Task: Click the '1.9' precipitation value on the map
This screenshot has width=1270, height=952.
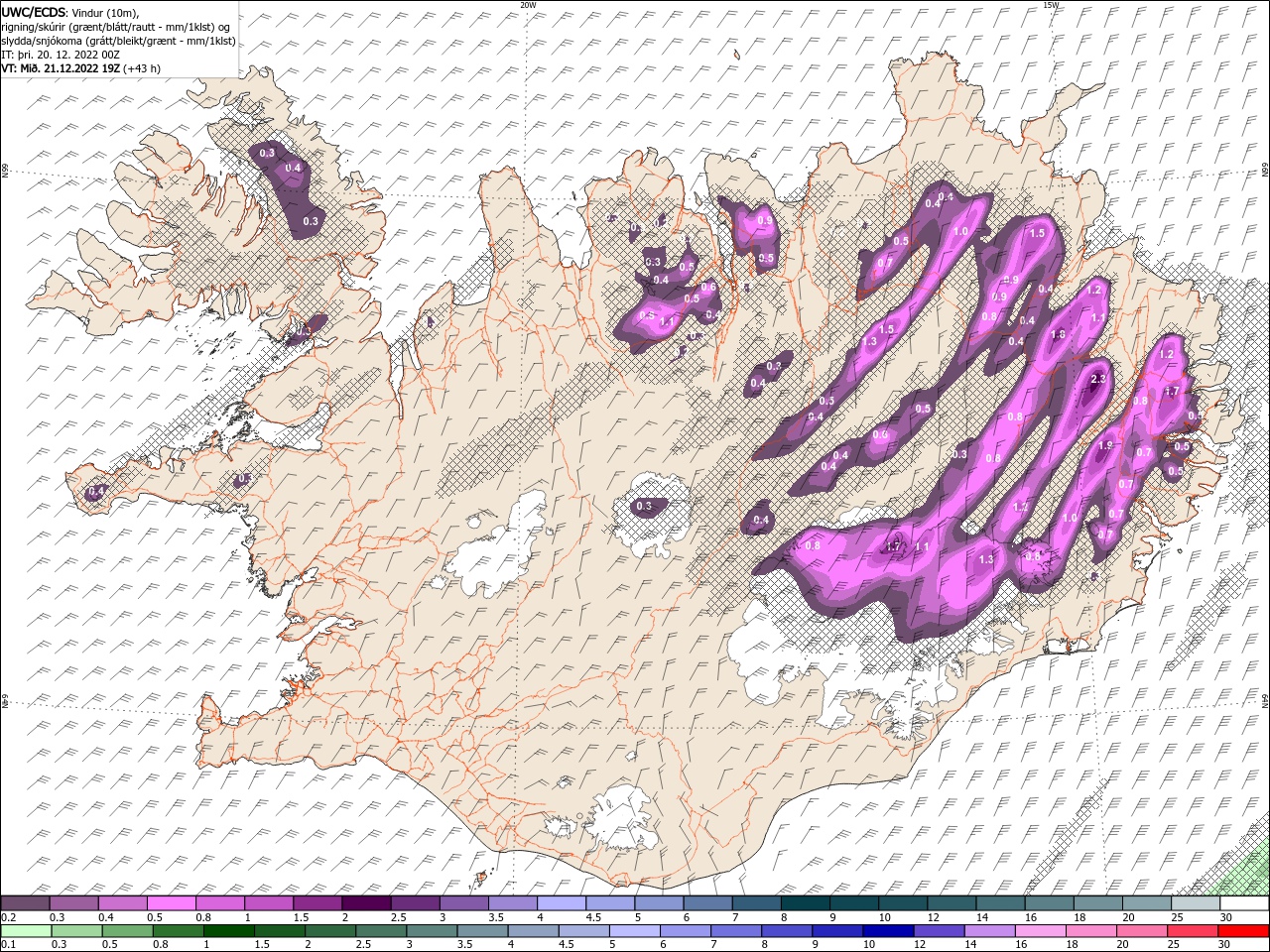Action: pyautogui.click(x=1106, y=446)
